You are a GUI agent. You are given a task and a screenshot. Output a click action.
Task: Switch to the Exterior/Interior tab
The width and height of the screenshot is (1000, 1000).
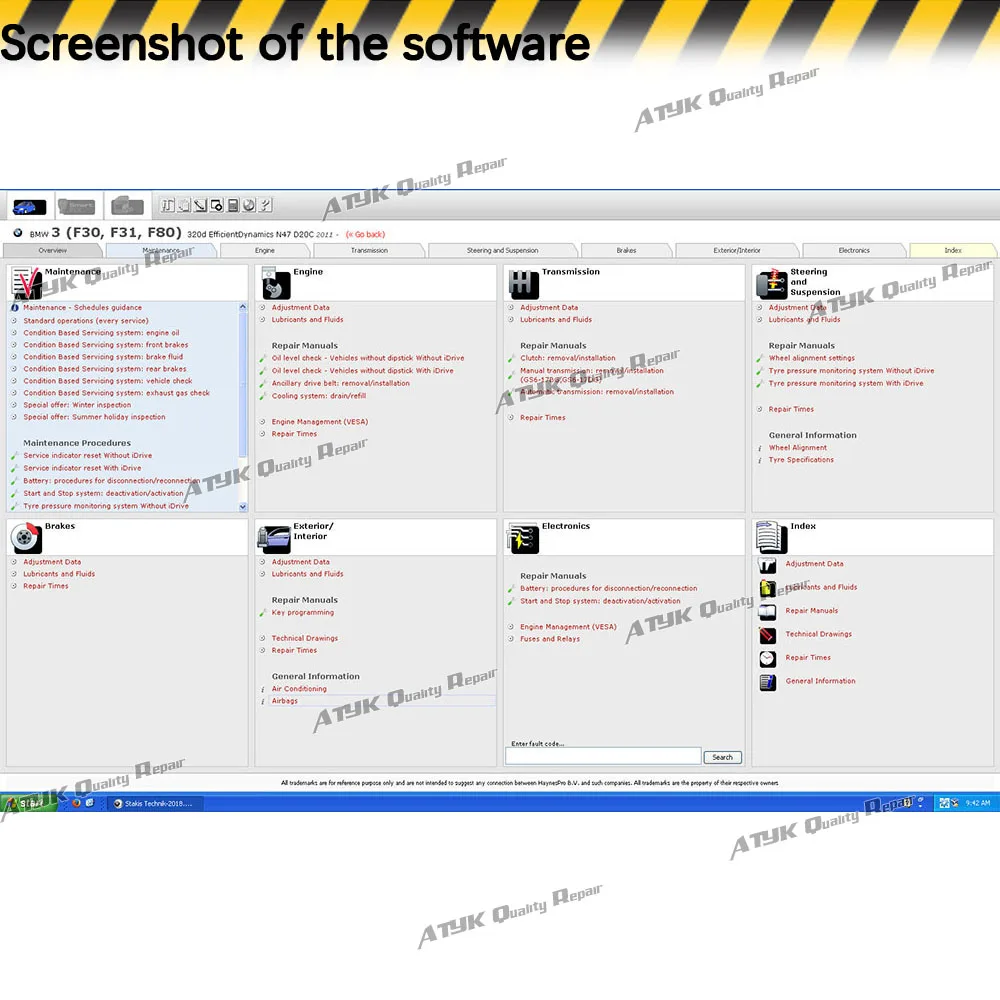[737, 251]
